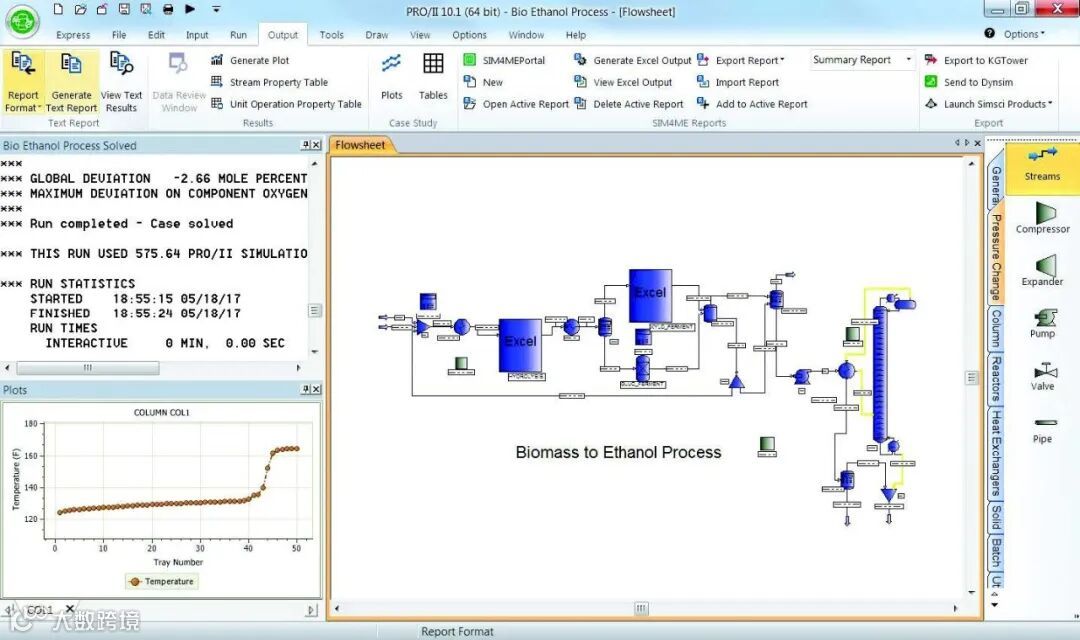Screen dimensions: 1080x640
Task: Click the Plots case study icon
Action: click(391, 76)
